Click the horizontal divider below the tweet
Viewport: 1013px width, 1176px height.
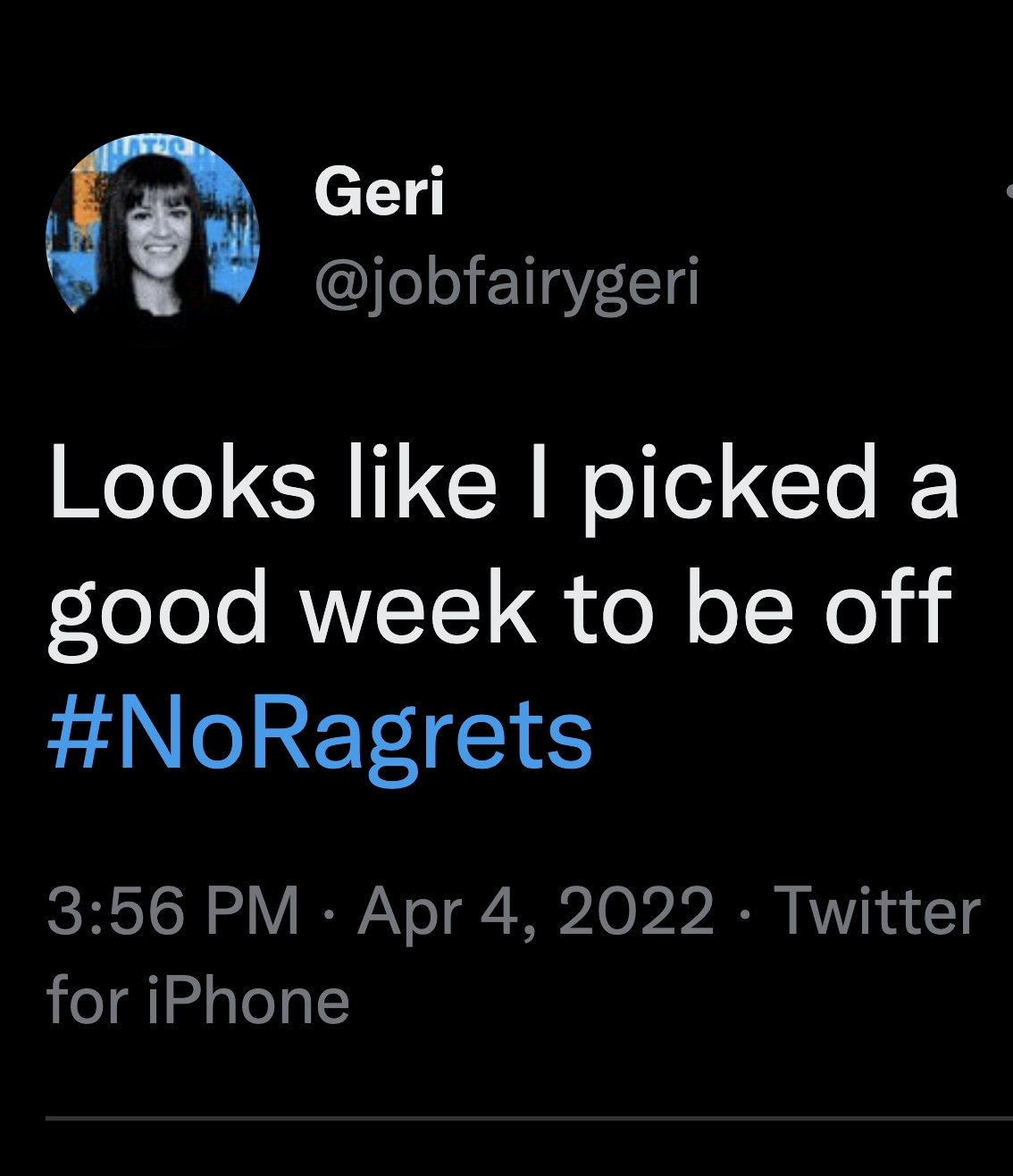[x=529, y=1118]
